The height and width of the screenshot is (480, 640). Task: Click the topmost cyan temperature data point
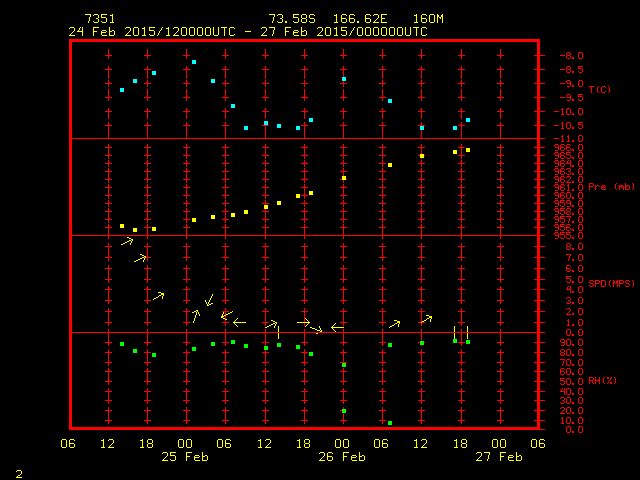tap(193, 62)
